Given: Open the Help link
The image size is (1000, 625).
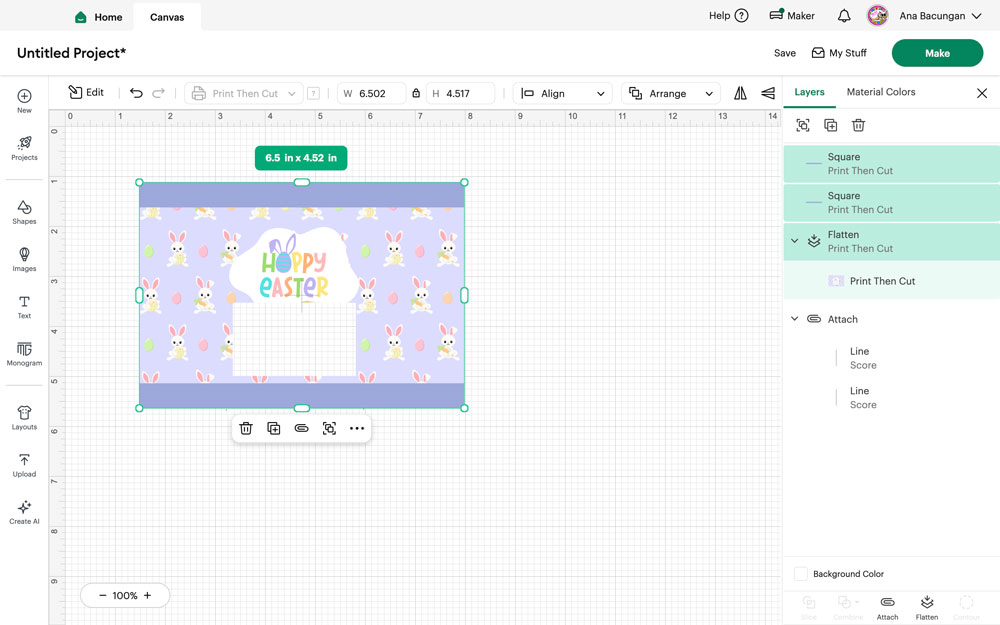Looking at the screenshot, I should [728, 16].
